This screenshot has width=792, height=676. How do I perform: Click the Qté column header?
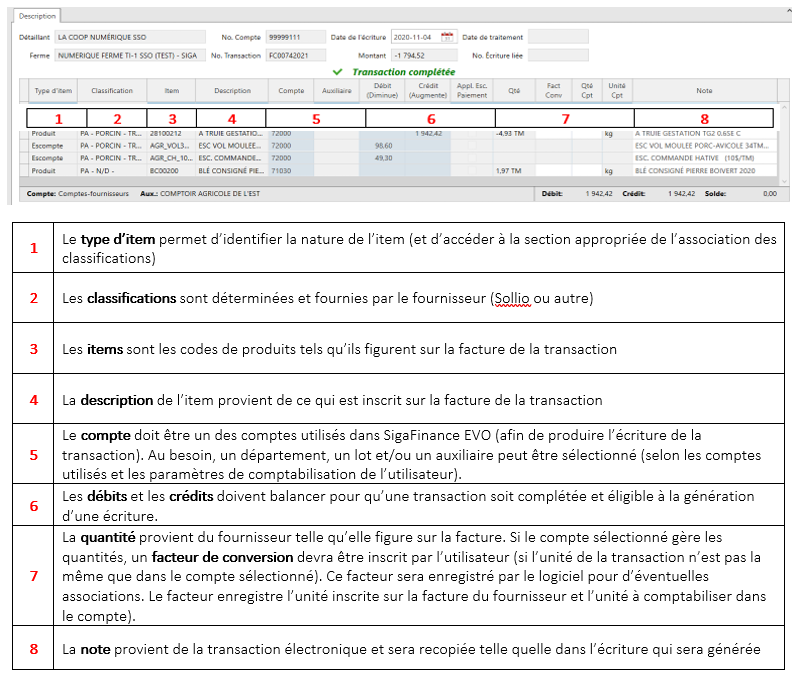click(x=514, y=91)
